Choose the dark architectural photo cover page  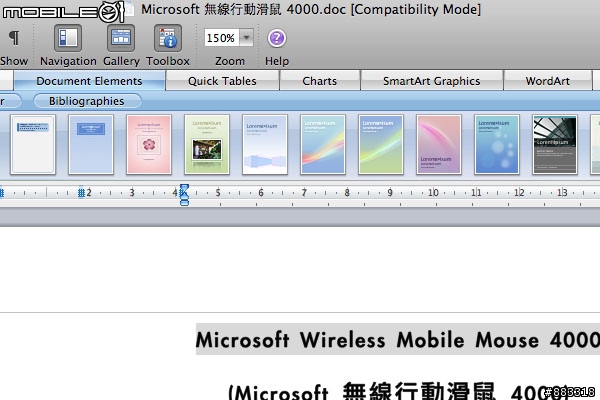[x=555, y=144]
